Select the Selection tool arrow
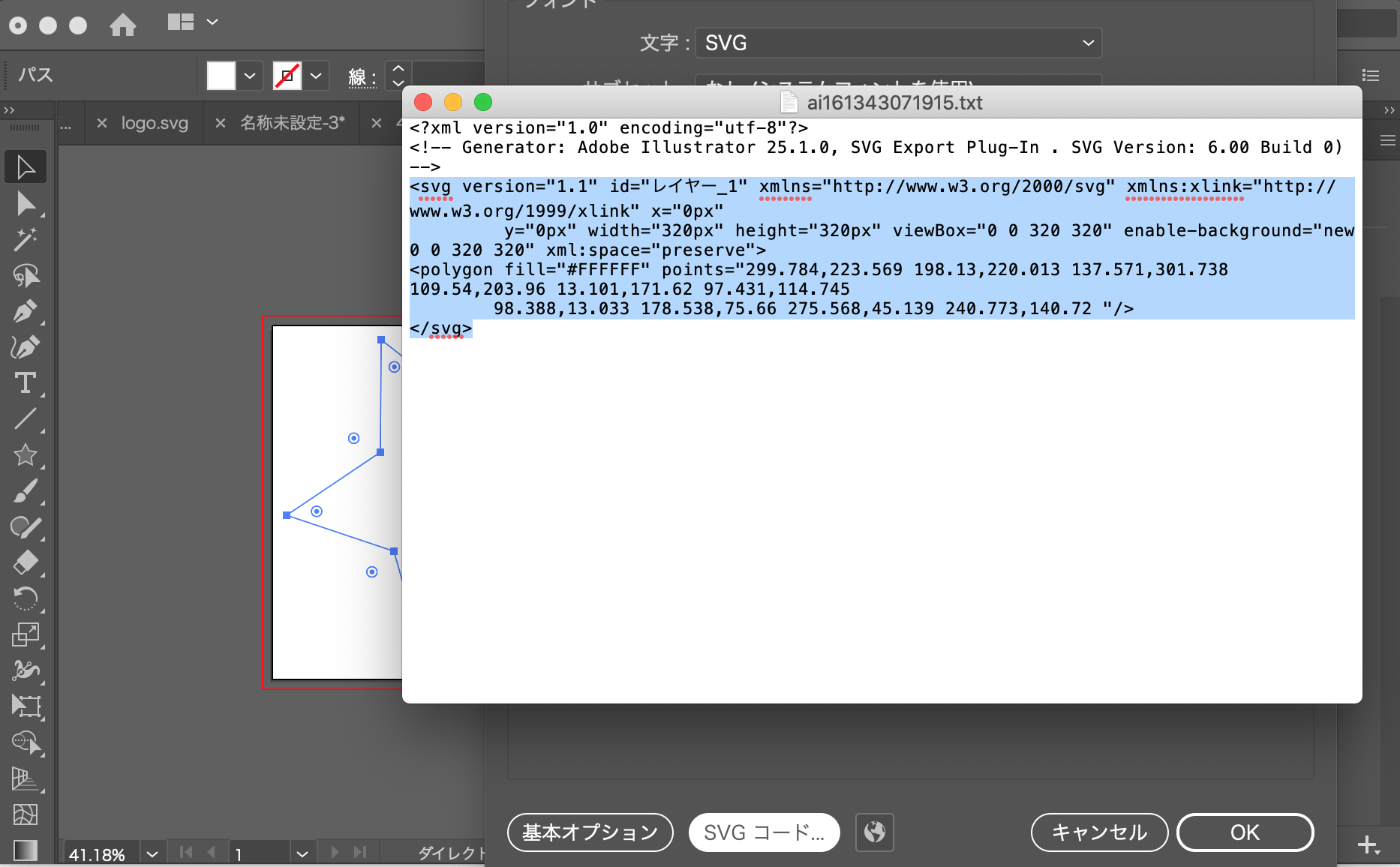1400x867 pixels. tap(26, 166)
